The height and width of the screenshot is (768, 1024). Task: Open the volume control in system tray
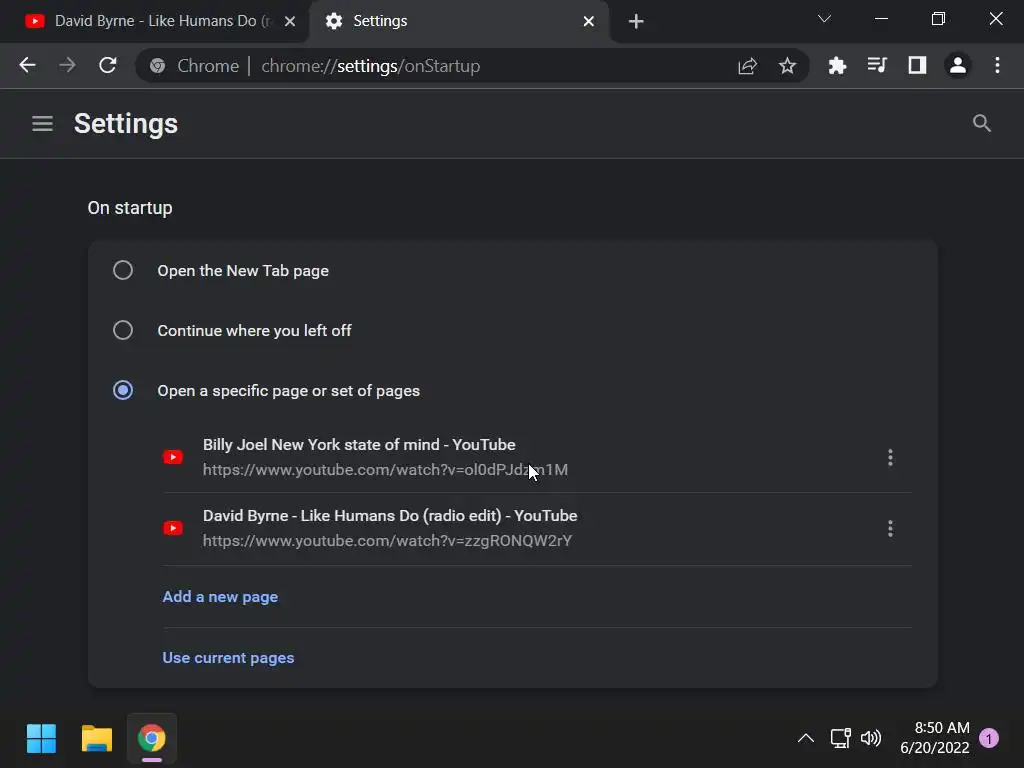[x=871, y=739]
